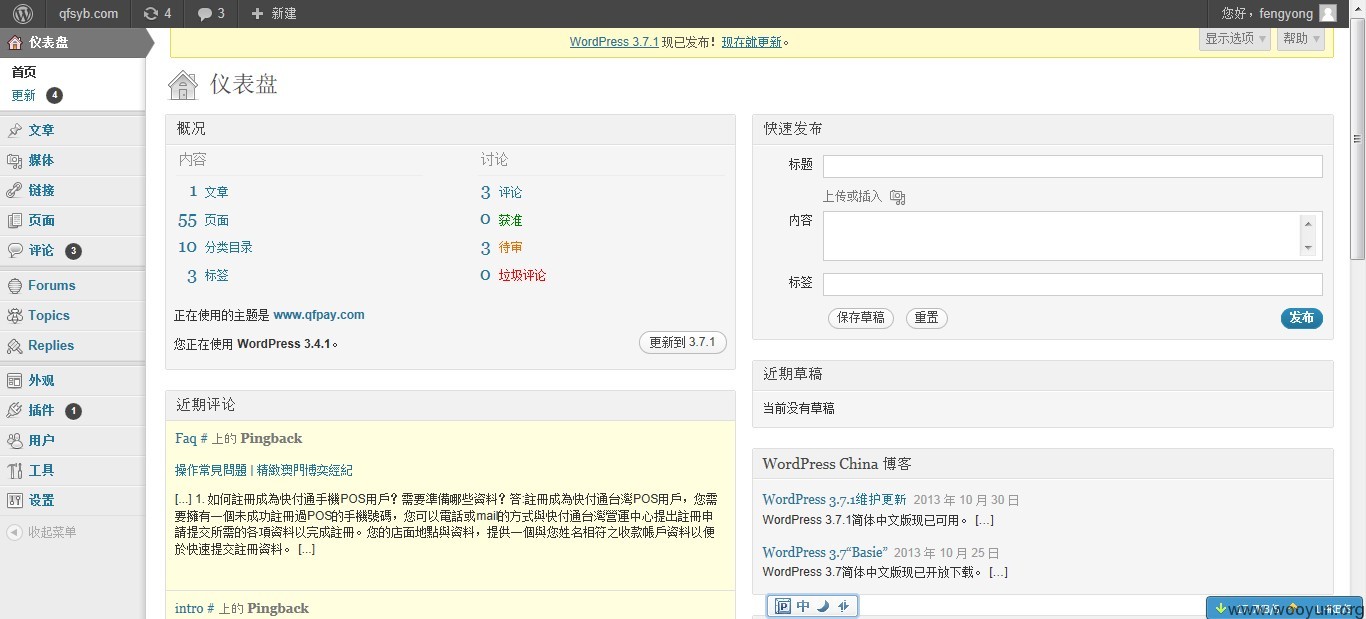Click the IME toolbar logo icon
Screen dimensions: 1366x619
click(783, 606)
